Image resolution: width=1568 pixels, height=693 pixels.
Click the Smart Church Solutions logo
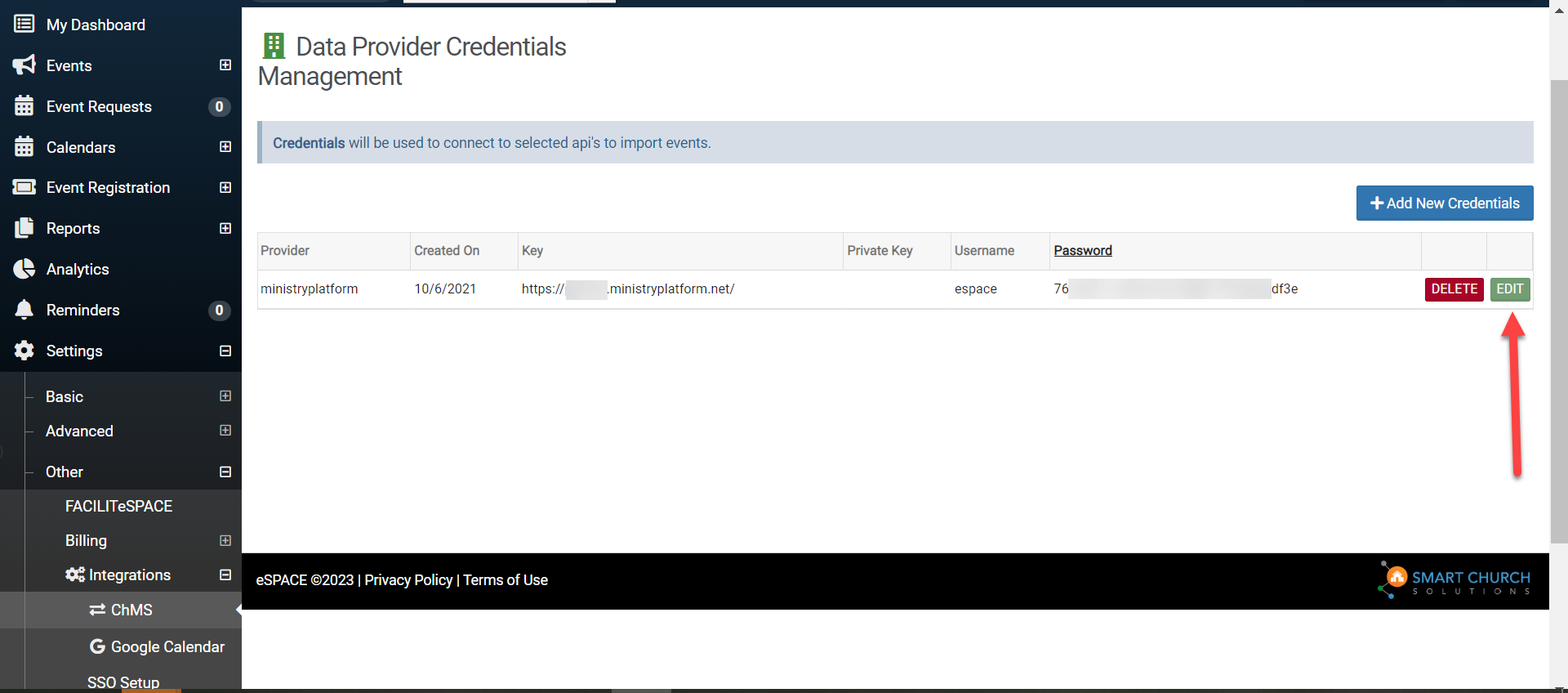pyautogui.click(x=1454, y=580)
